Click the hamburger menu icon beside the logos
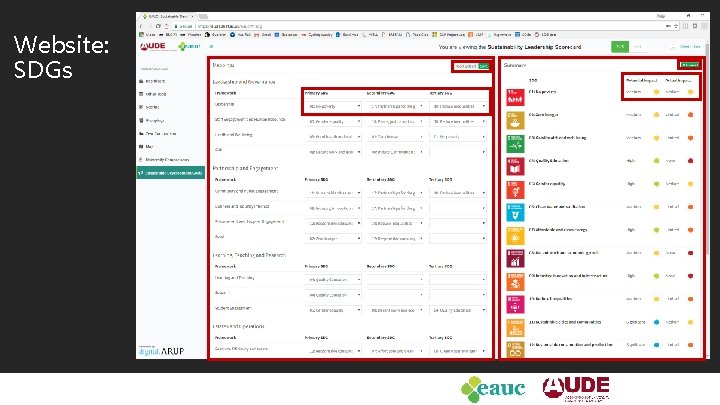This screenshot has width=720, height=405. click(211, 46)
